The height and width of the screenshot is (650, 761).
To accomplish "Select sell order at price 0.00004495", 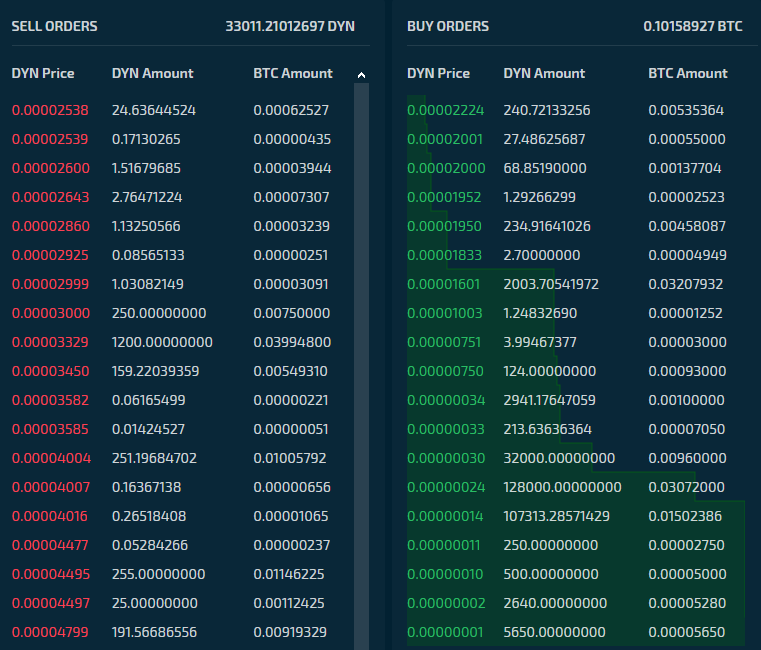I will pyautogui.click(x=182, y=574).
